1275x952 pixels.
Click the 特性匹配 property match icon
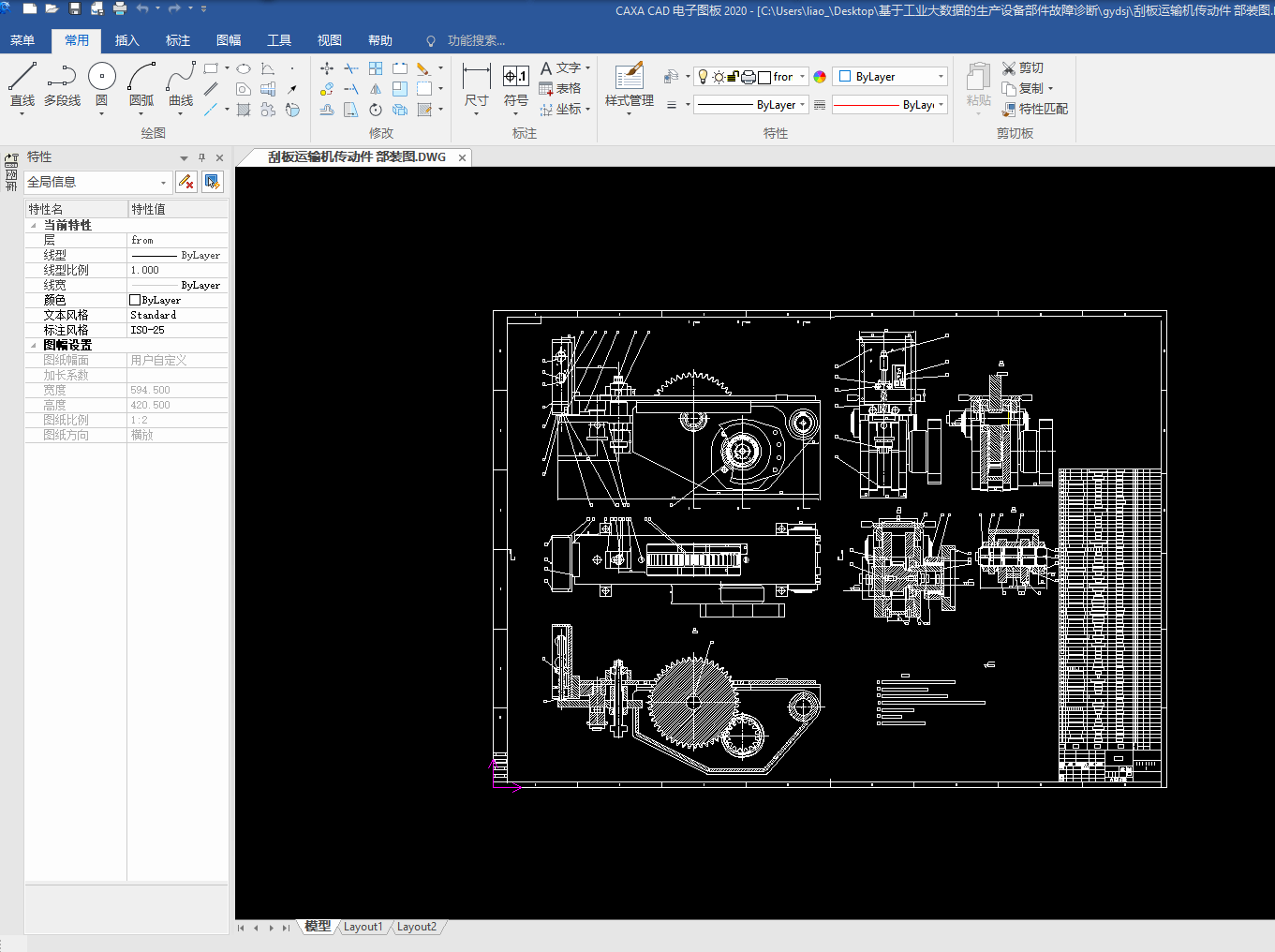point(1009,110)
